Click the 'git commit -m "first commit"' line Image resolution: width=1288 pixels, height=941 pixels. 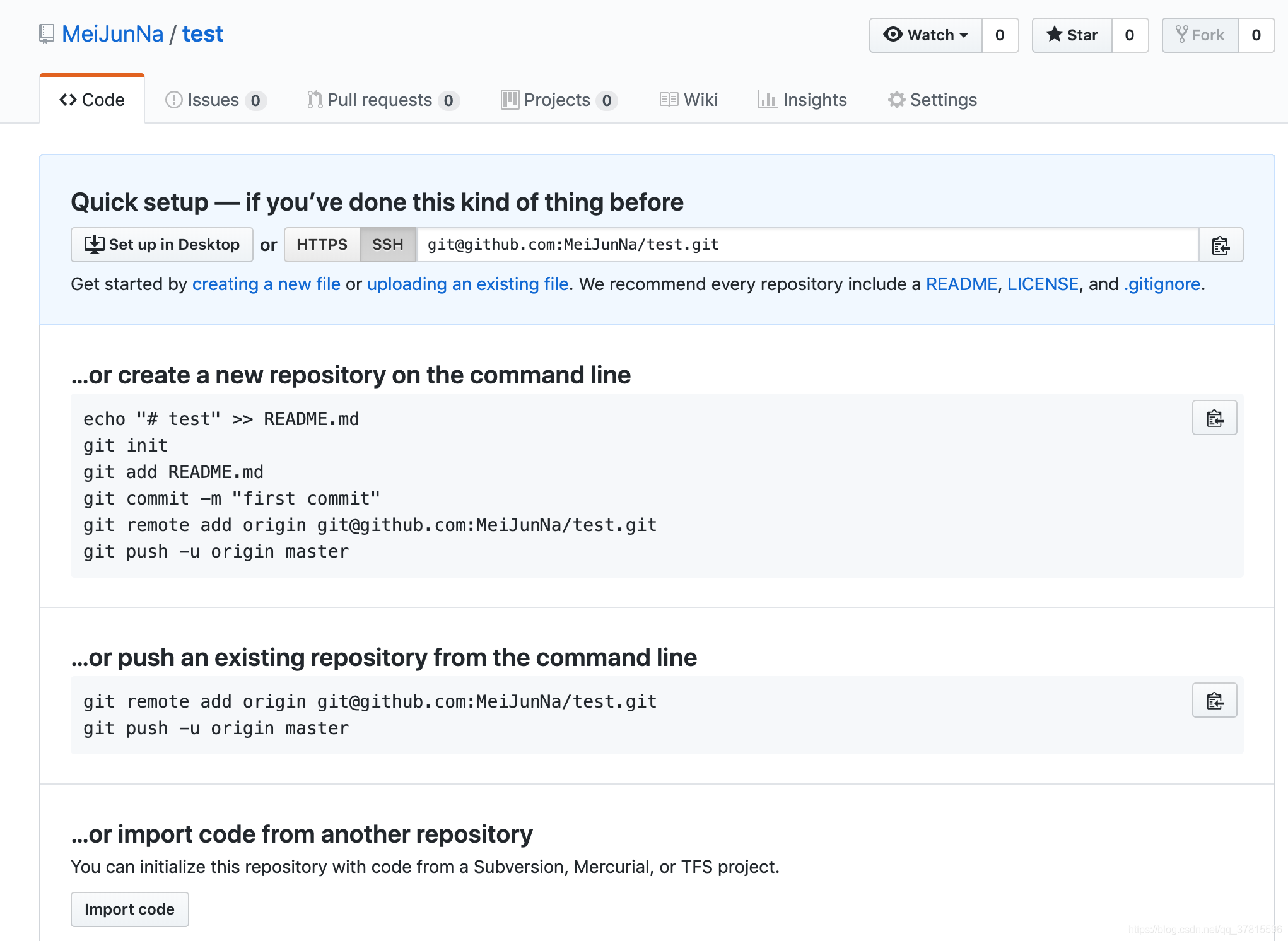(x=232, y=499)
